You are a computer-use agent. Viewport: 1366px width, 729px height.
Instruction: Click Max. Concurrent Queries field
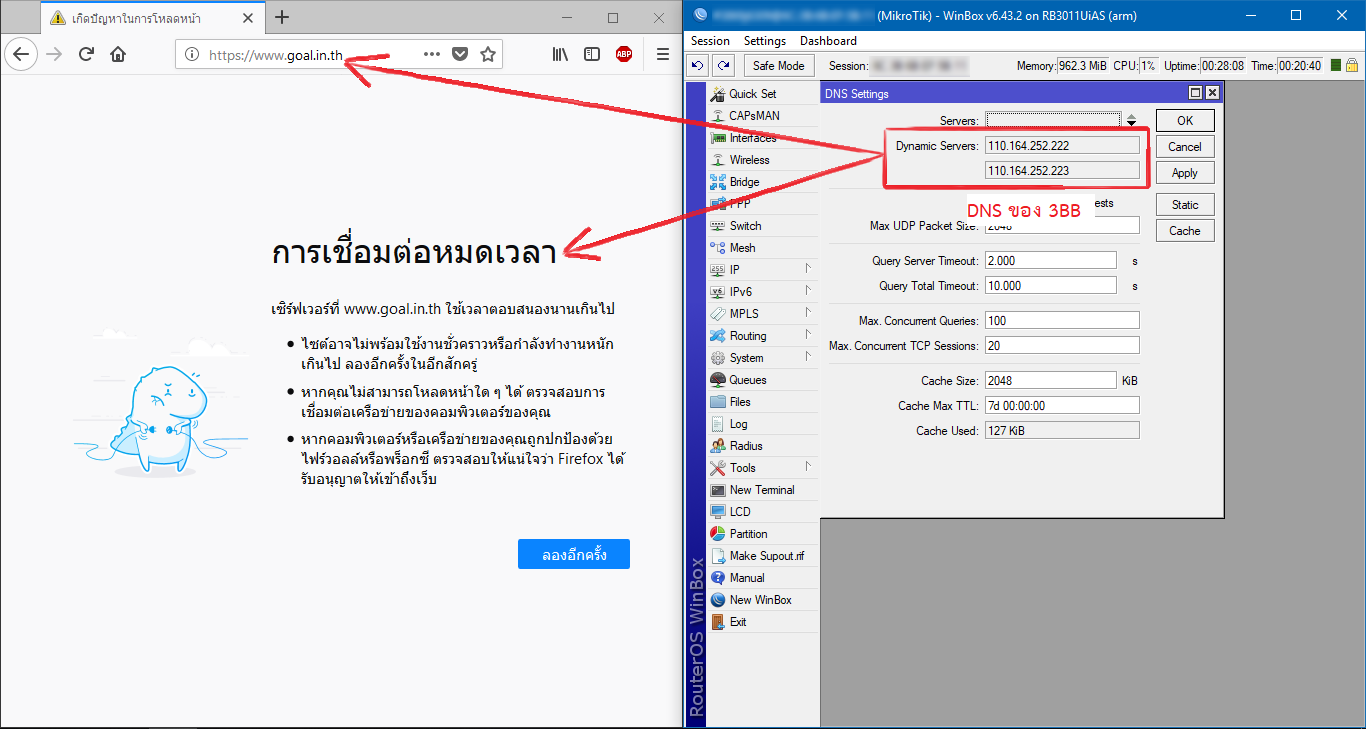(1062, 320)
